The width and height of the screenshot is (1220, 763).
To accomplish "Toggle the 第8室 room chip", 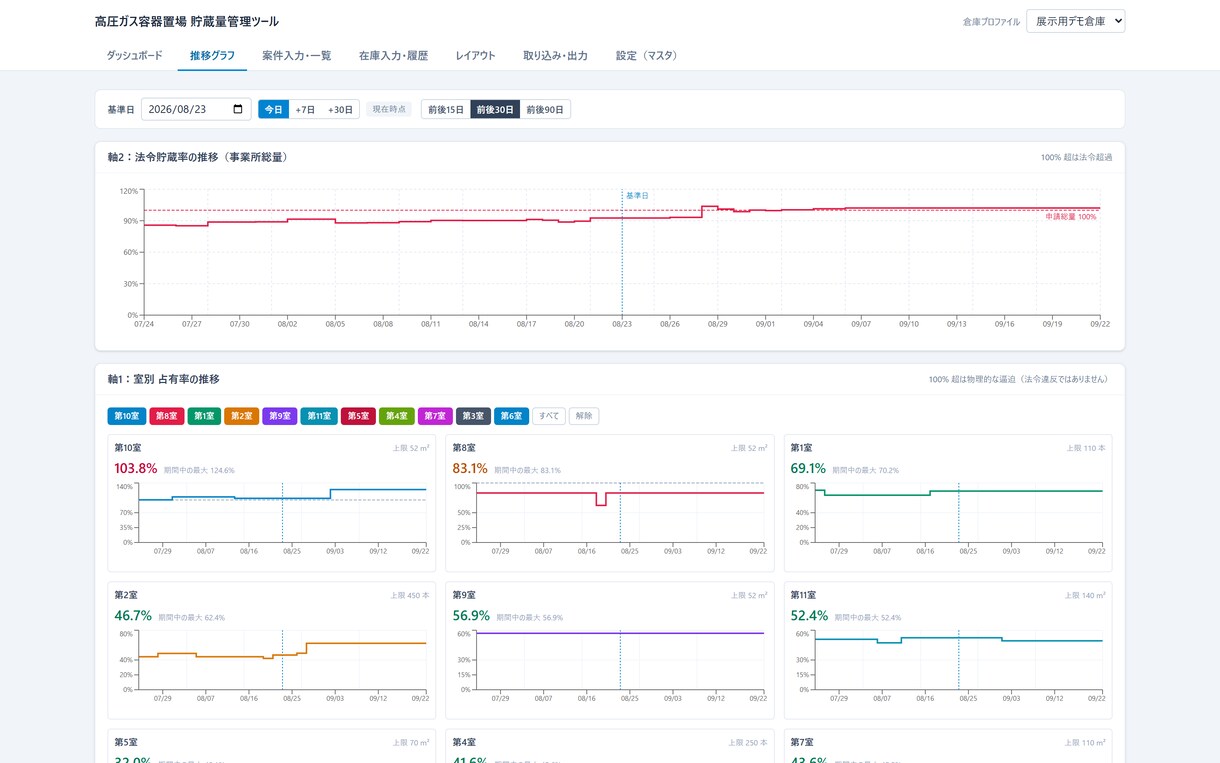I will 167,416.
